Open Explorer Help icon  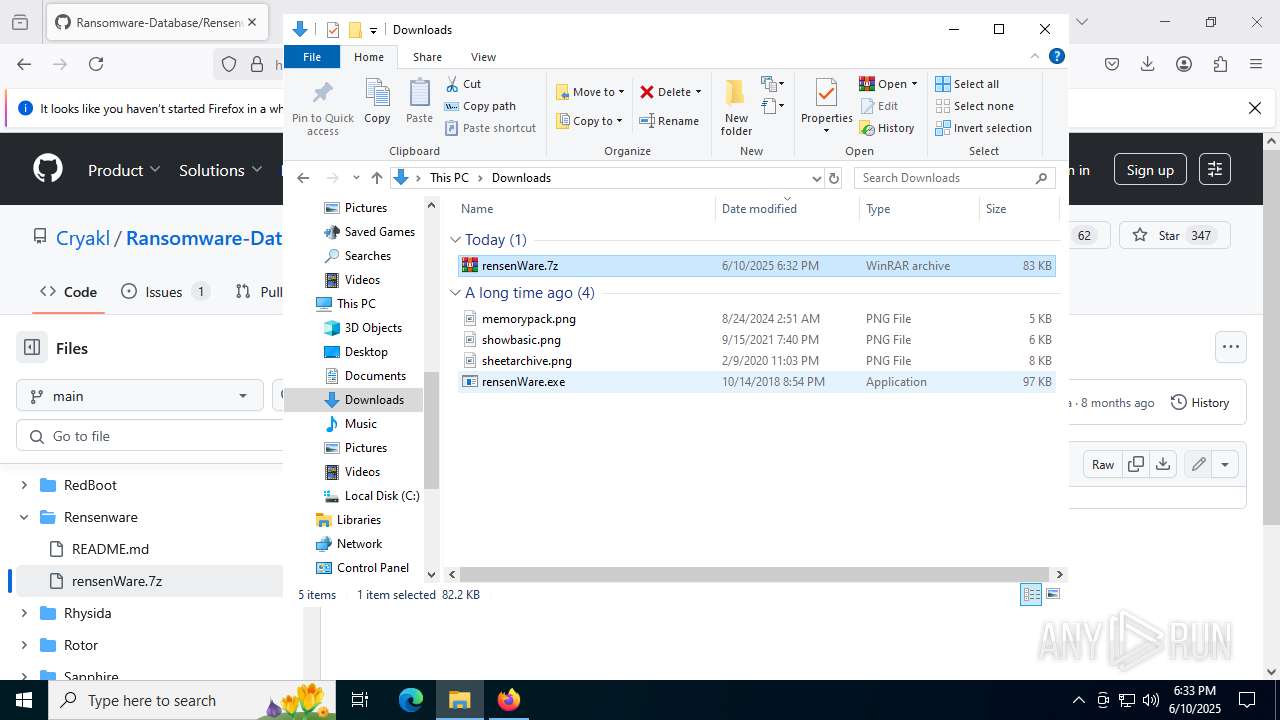[1056, 57]
